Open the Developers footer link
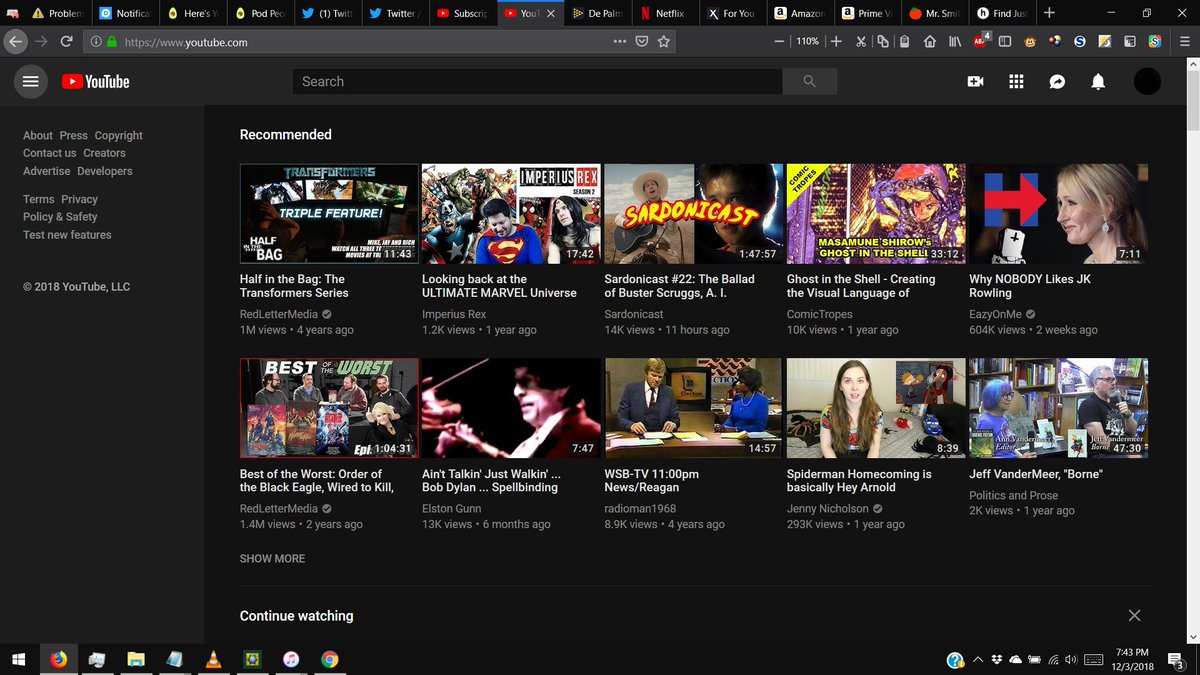1200x675 pixels. (105, 171)
